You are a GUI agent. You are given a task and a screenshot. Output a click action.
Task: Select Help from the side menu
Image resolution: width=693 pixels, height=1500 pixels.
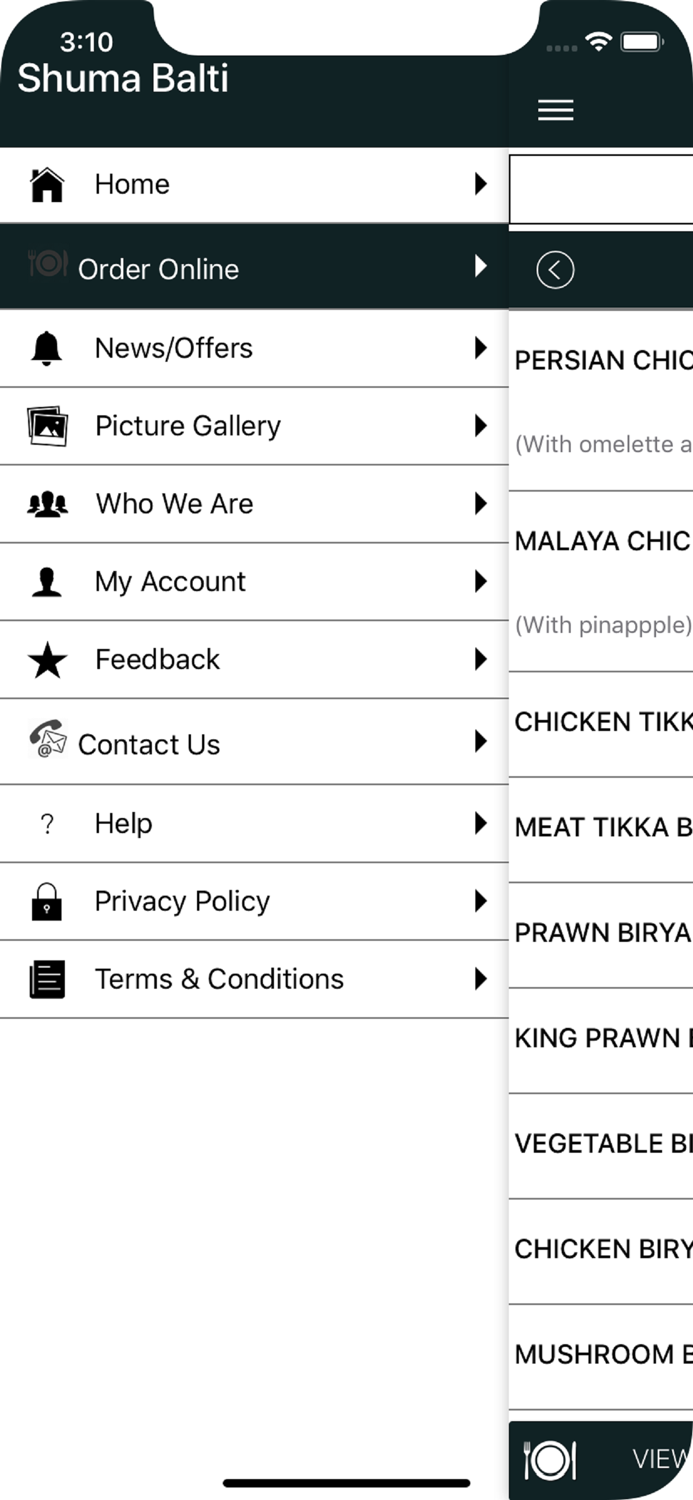(x=124, y=824)
